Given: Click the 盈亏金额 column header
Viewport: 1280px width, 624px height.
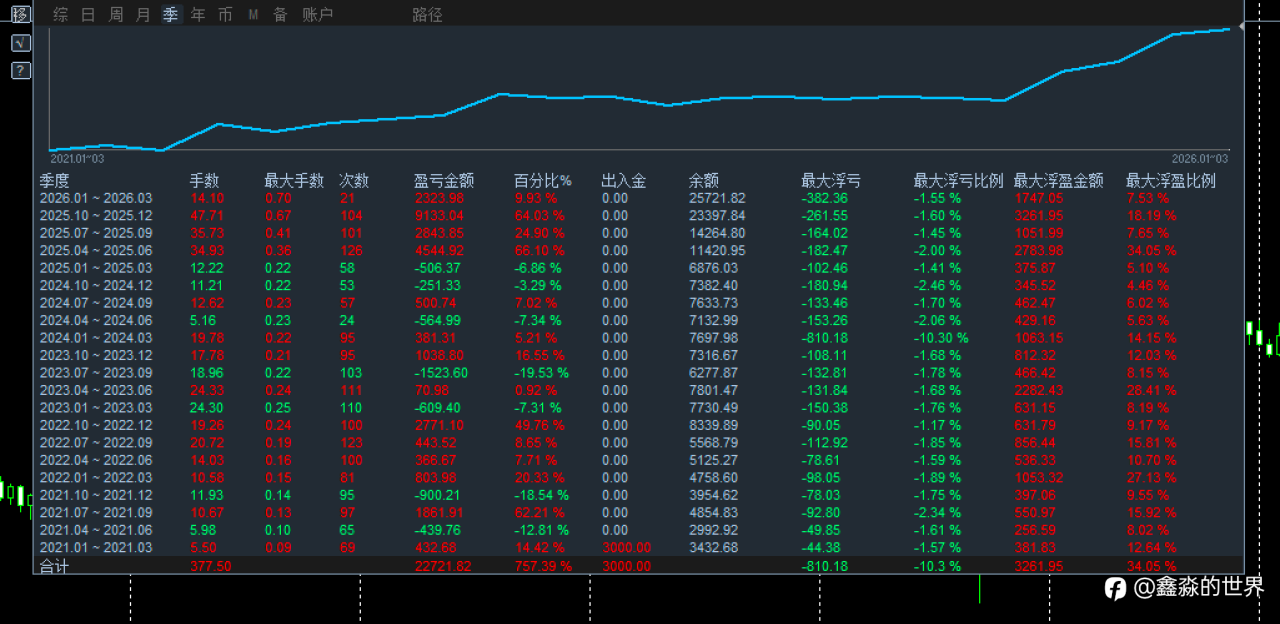Looking at the screenshot, I should coord(444,181).
